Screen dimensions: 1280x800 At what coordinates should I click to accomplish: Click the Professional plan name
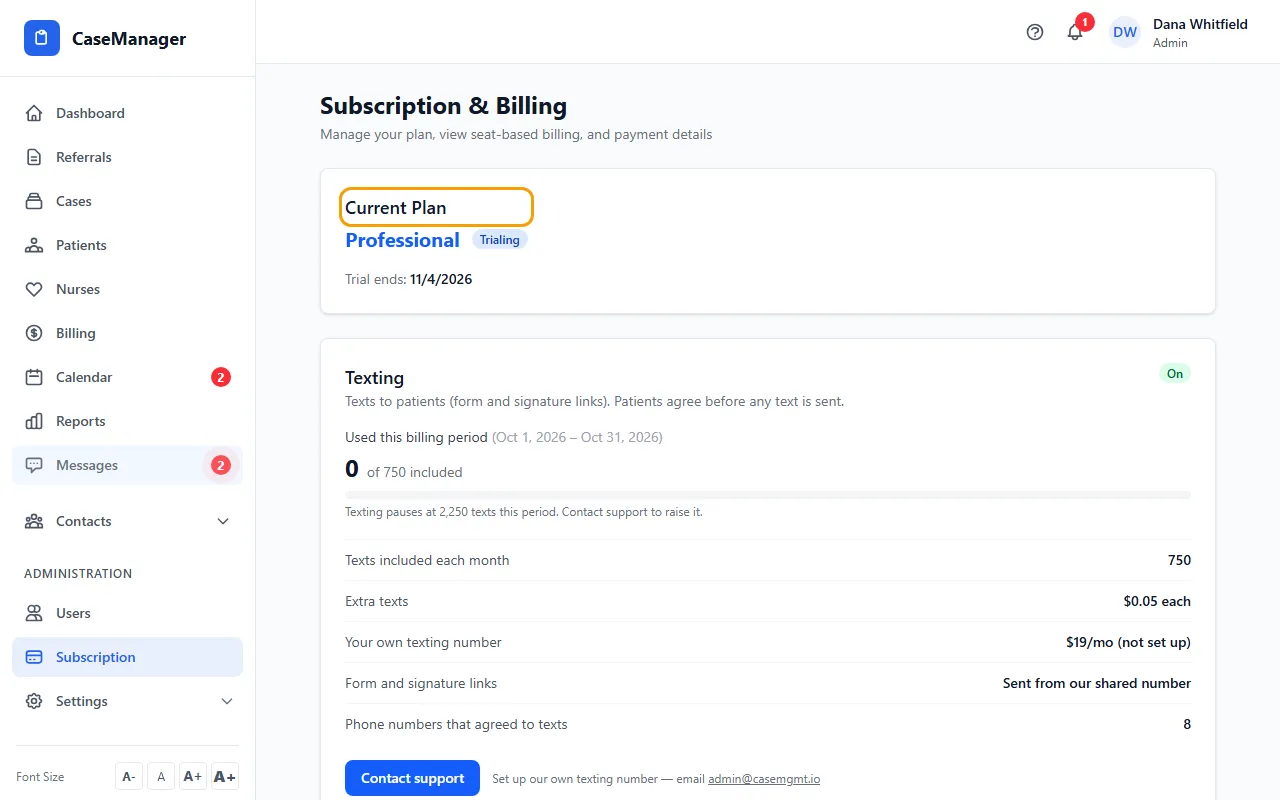point(402,240)
